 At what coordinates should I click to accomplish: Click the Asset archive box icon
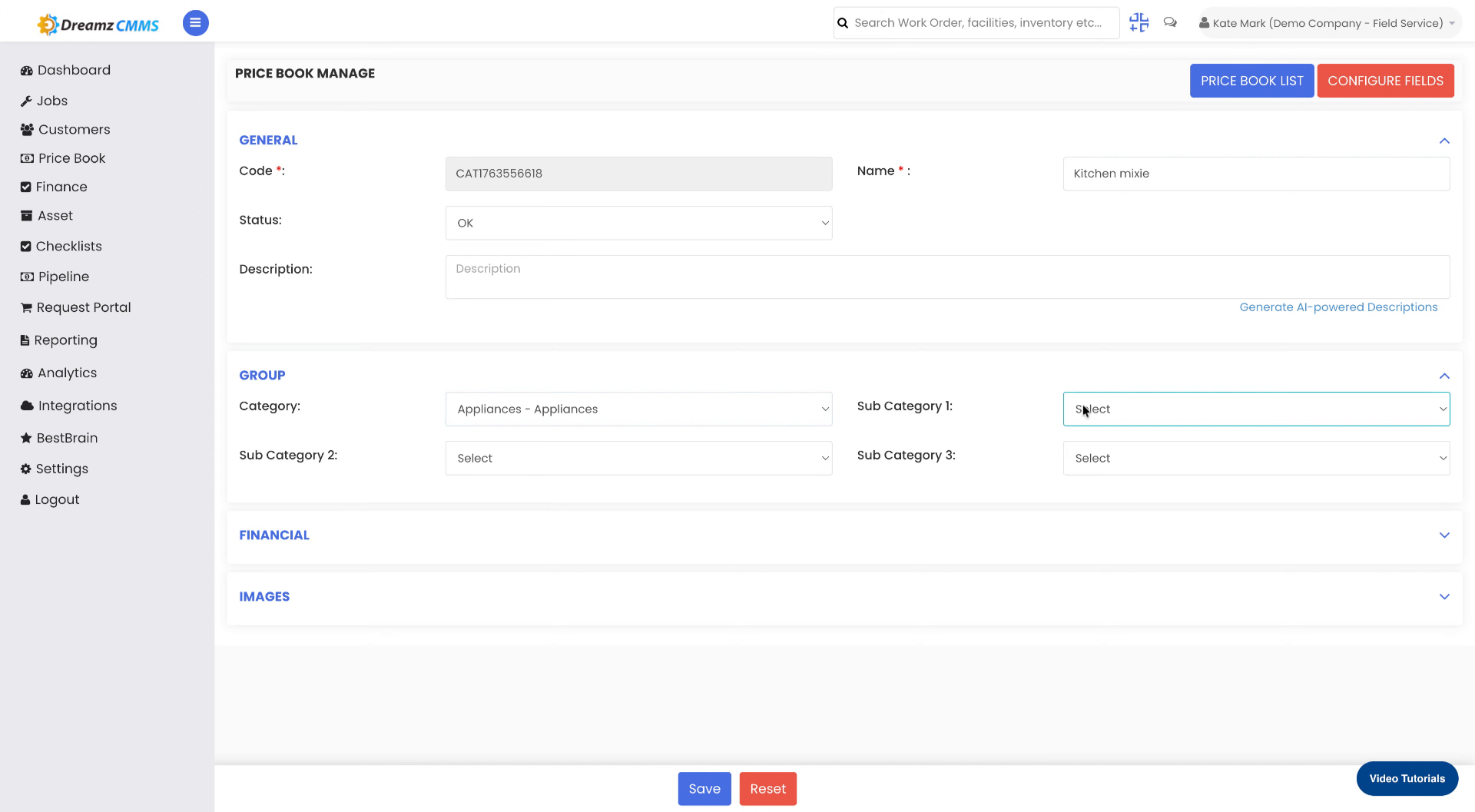point(27,216)
